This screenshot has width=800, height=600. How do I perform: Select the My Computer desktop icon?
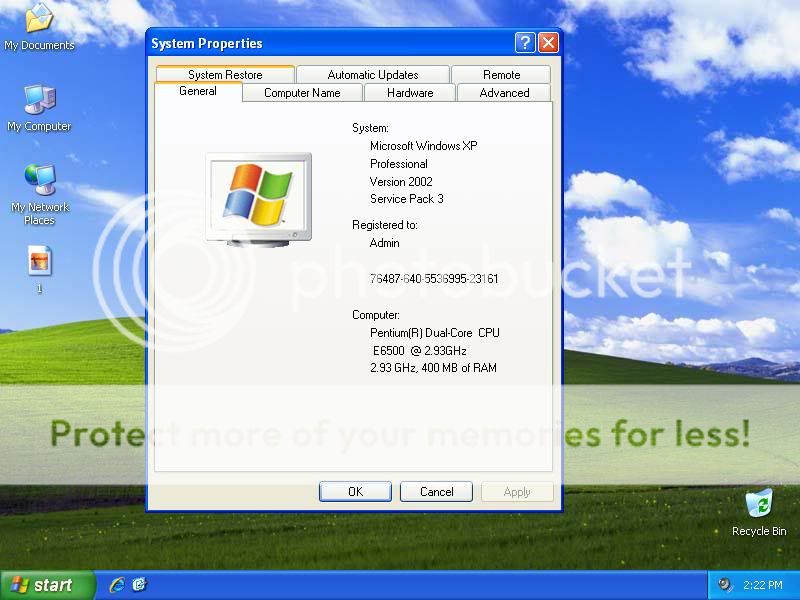pos(39,108)
